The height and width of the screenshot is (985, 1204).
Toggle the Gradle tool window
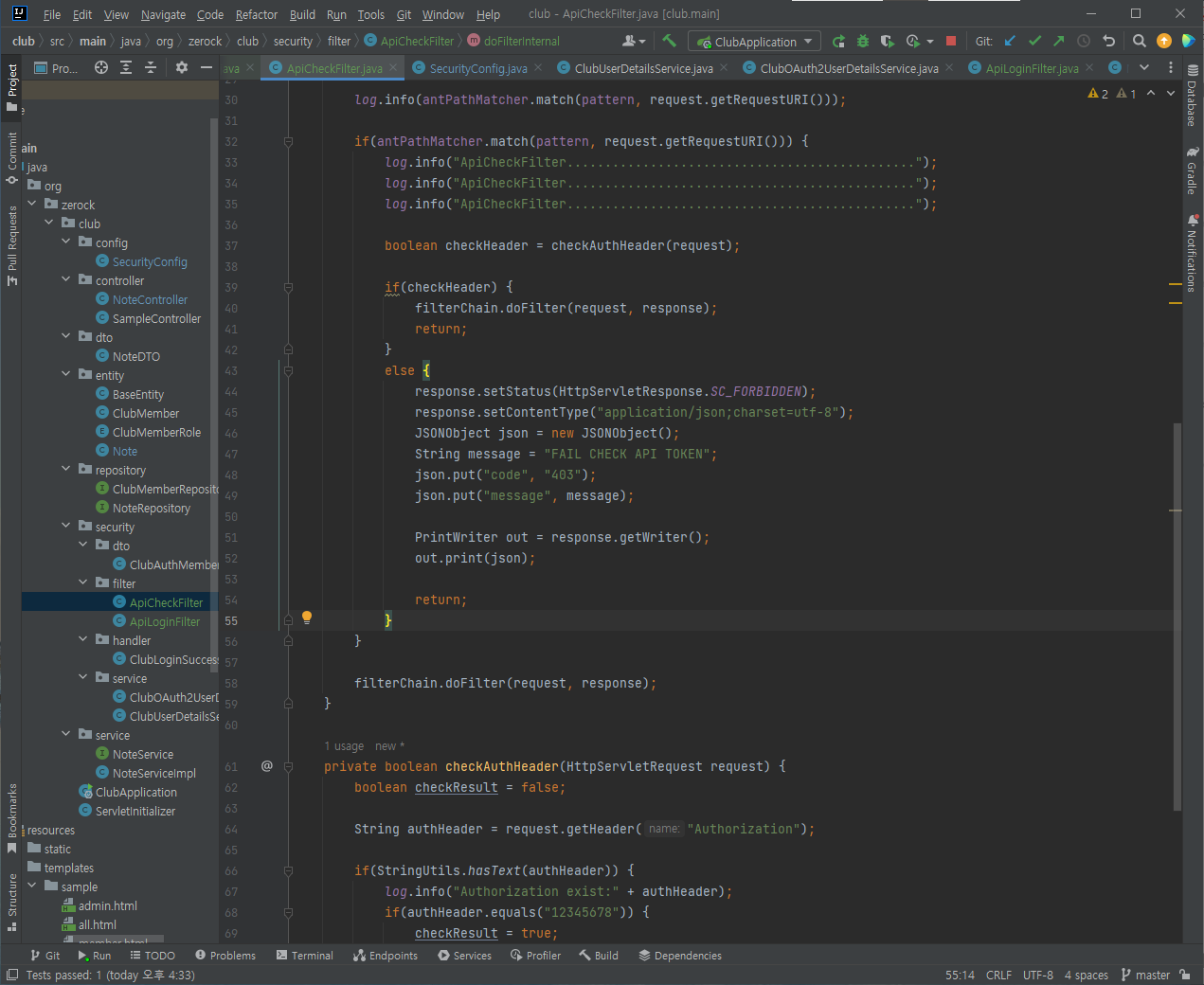1192,170
